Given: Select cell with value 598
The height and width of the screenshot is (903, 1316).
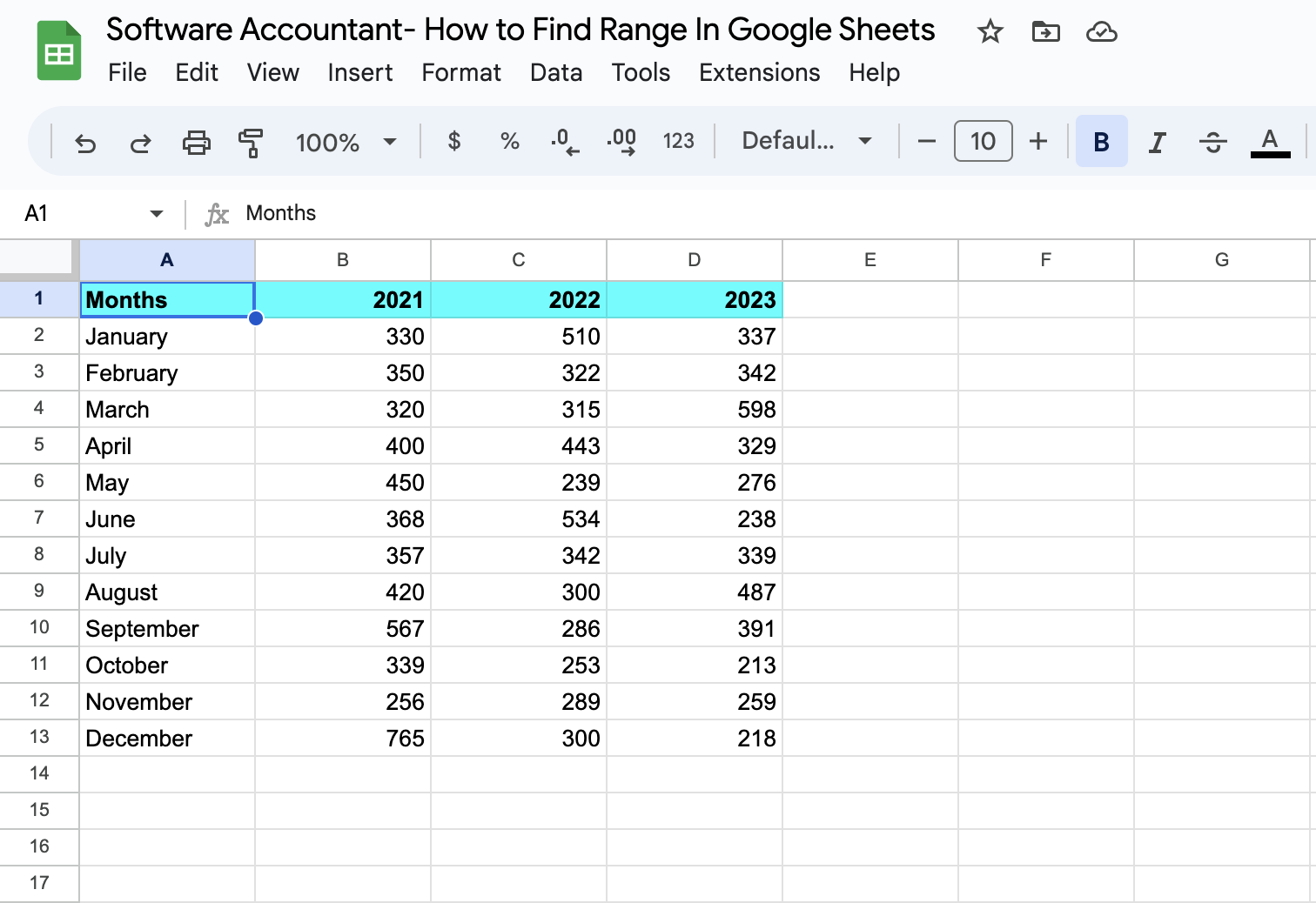Looking at the screenshot, I should 695,410.
